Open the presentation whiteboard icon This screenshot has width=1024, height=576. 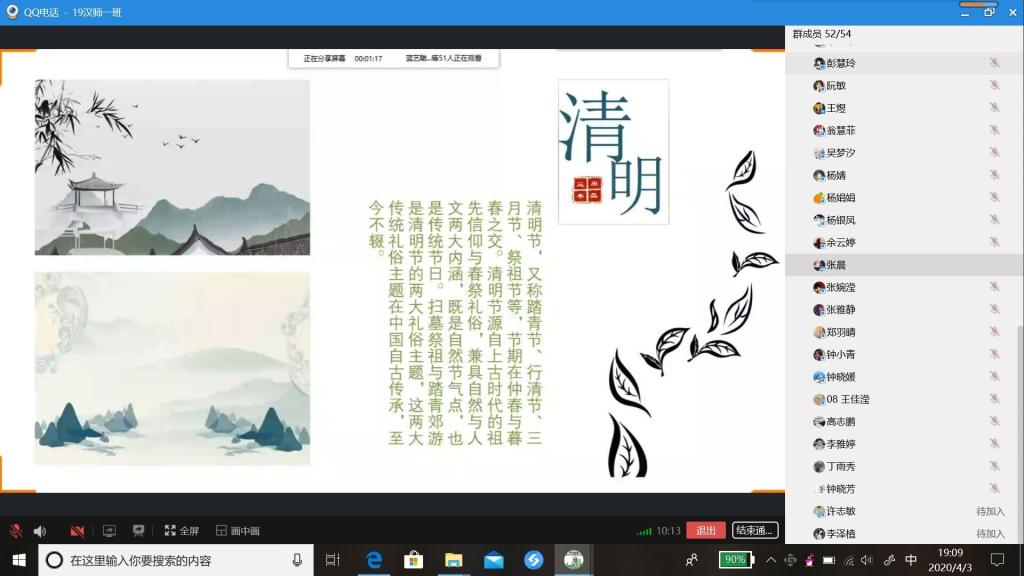(x=139, y=531)
